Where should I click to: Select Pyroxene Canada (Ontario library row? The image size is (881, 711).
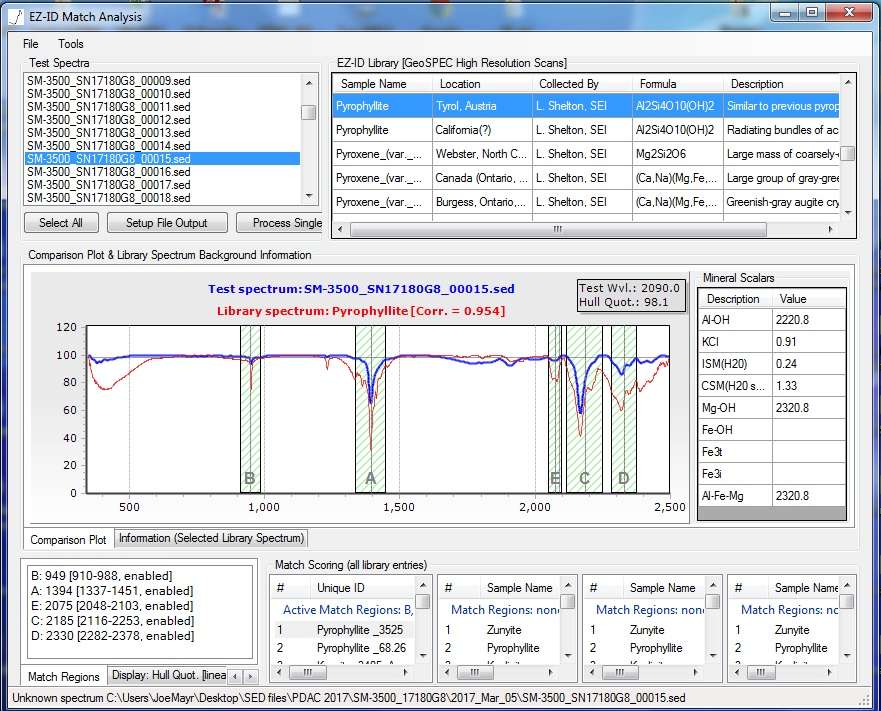click(x=585, y=178)
